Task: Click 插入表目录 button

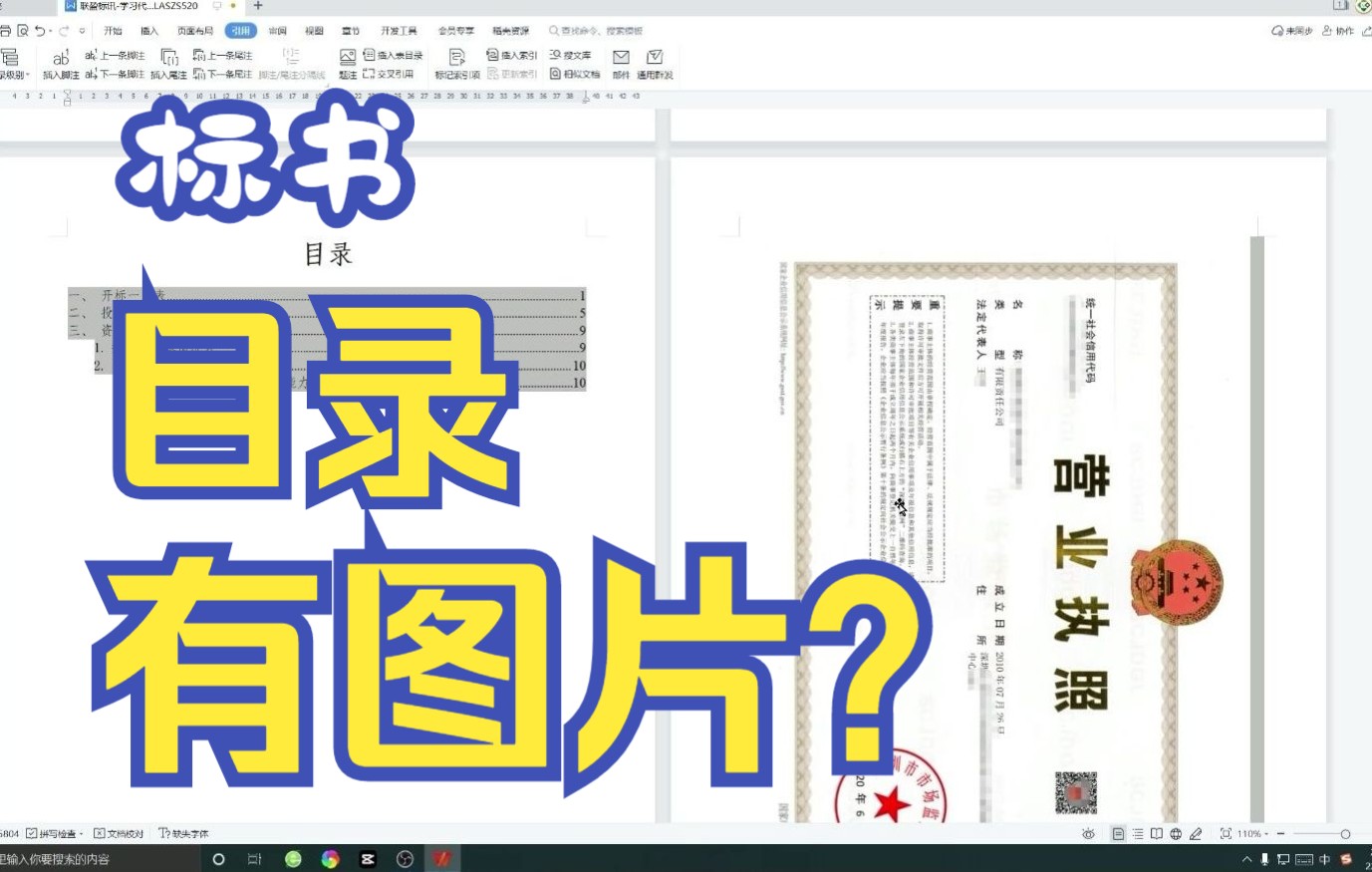Action: click(x=394, y=56)
